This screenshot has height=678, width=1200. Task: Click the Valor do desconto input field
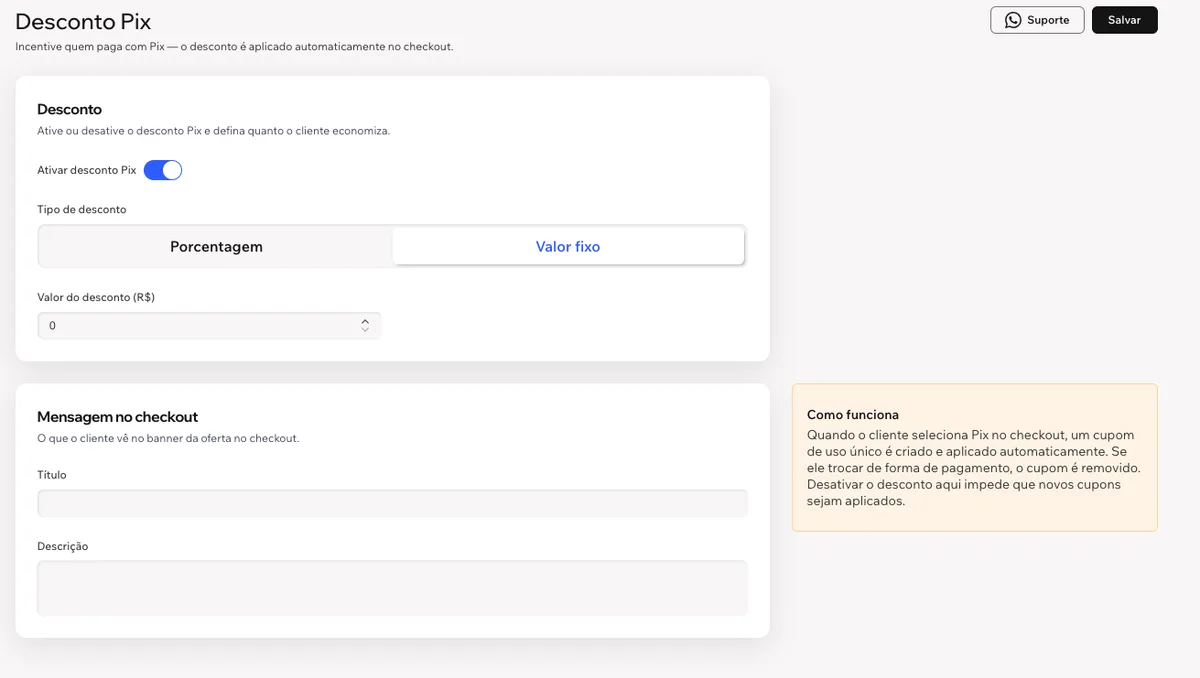[209, 326]
